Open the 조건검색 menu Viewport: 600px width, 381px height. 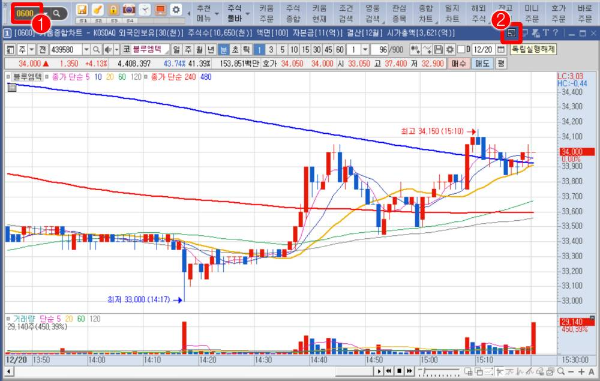point(346,13)
